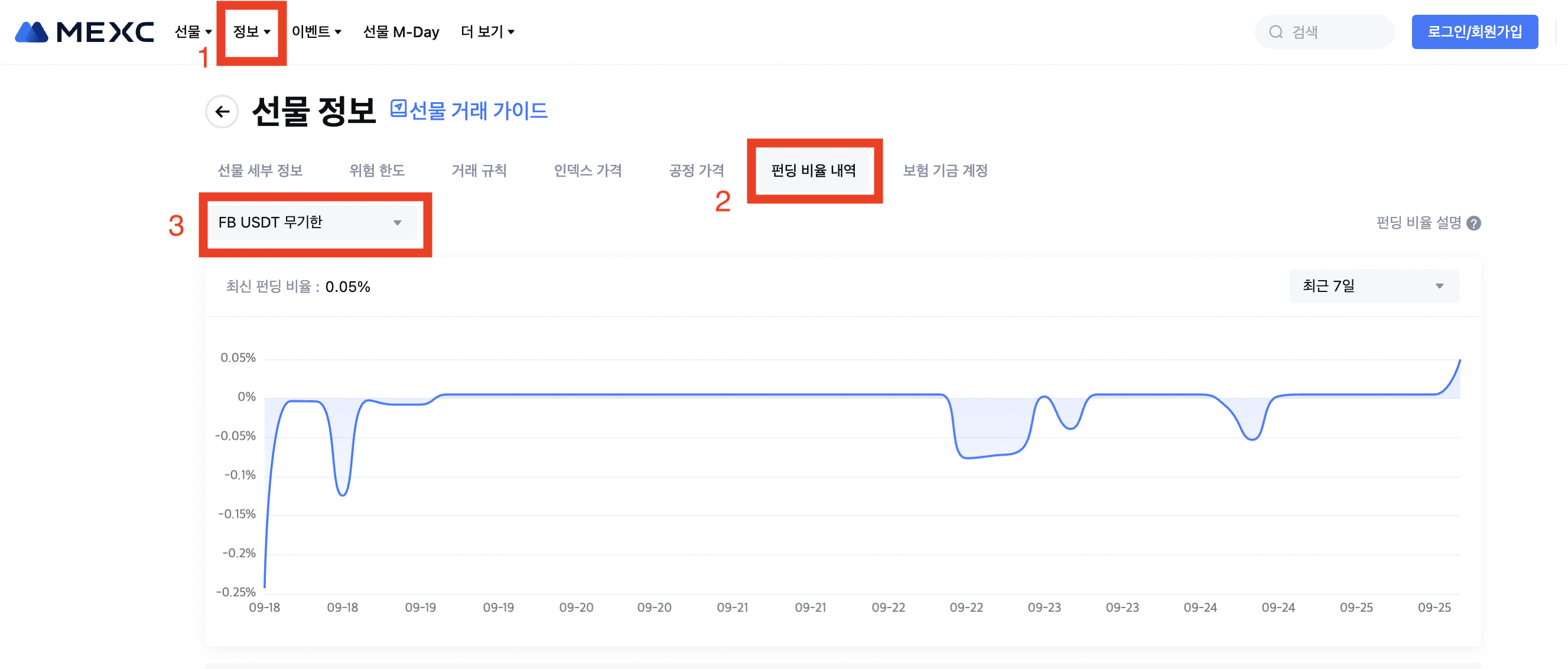1568x669 pixels.
Task: Open the 선물 dropdown menu
Action: pyautogui.click(x=193, y=32)
